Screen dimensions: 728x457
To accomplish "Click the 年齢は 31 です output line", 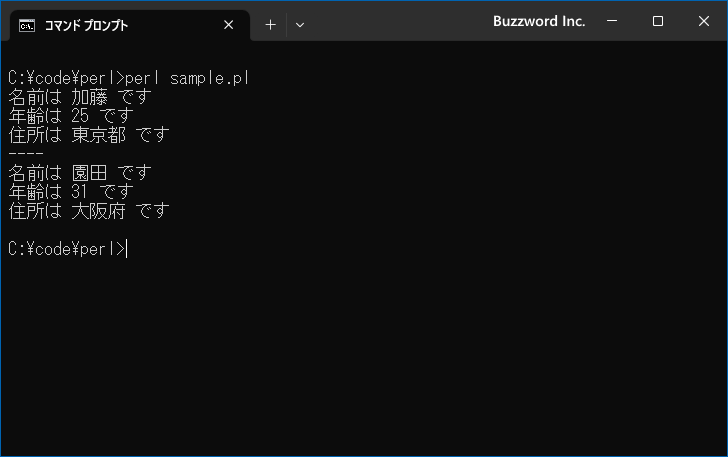I will coord(71,192).
